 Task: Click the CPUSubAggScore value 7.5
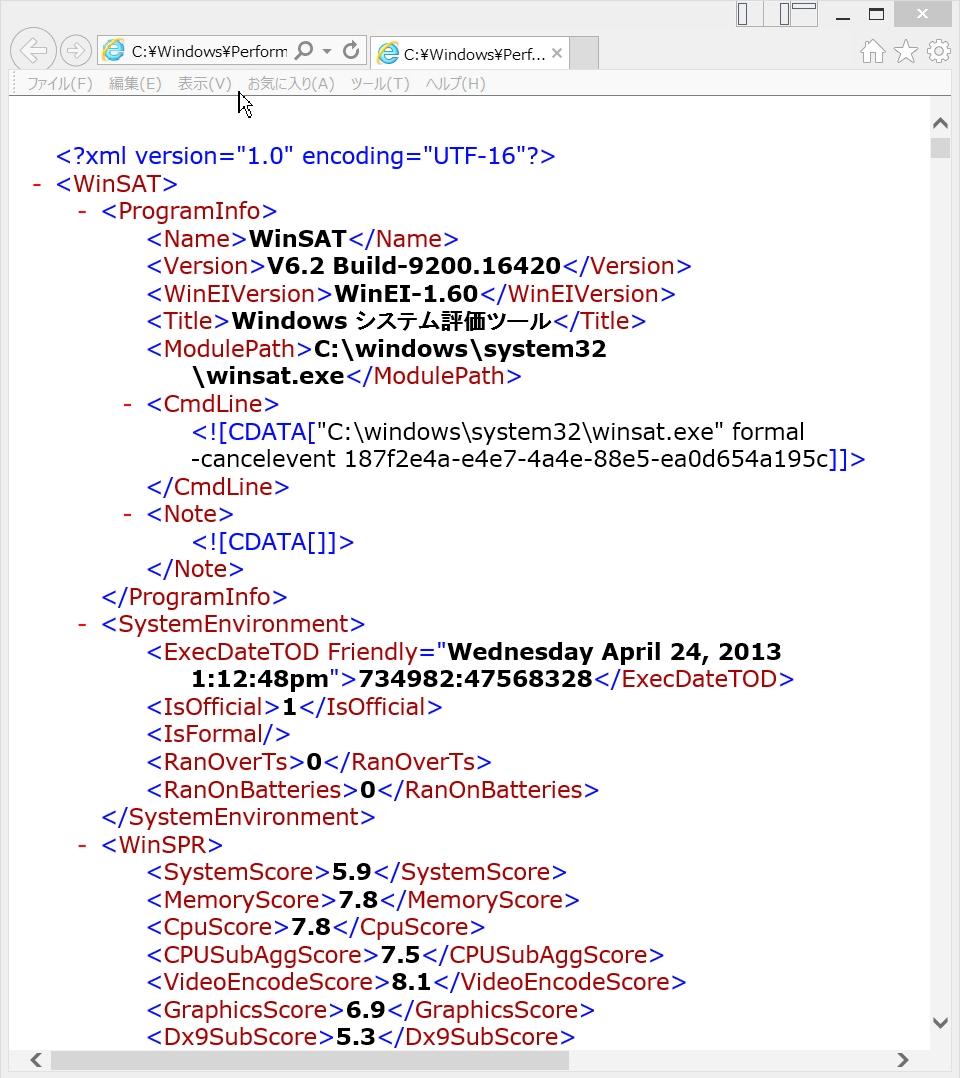(x=400, y=955)
